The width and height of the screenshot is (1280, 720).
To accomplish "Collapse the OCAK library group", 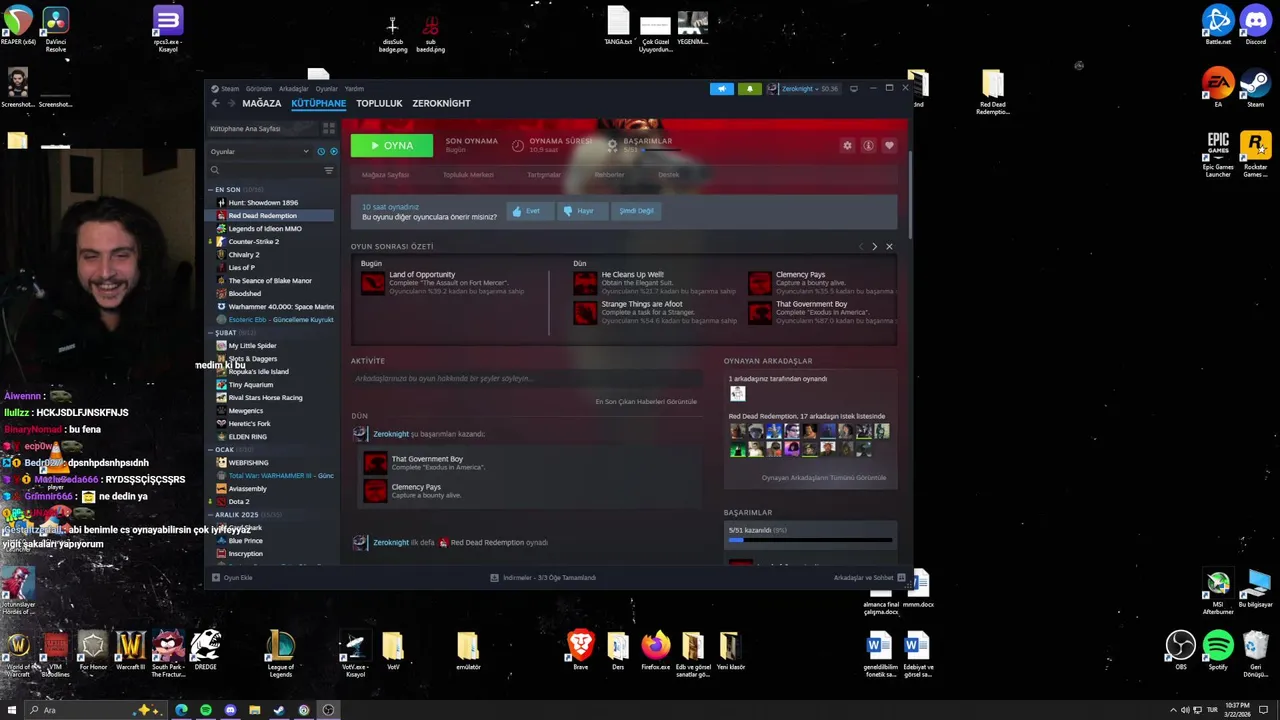I will tap(210, 450).
